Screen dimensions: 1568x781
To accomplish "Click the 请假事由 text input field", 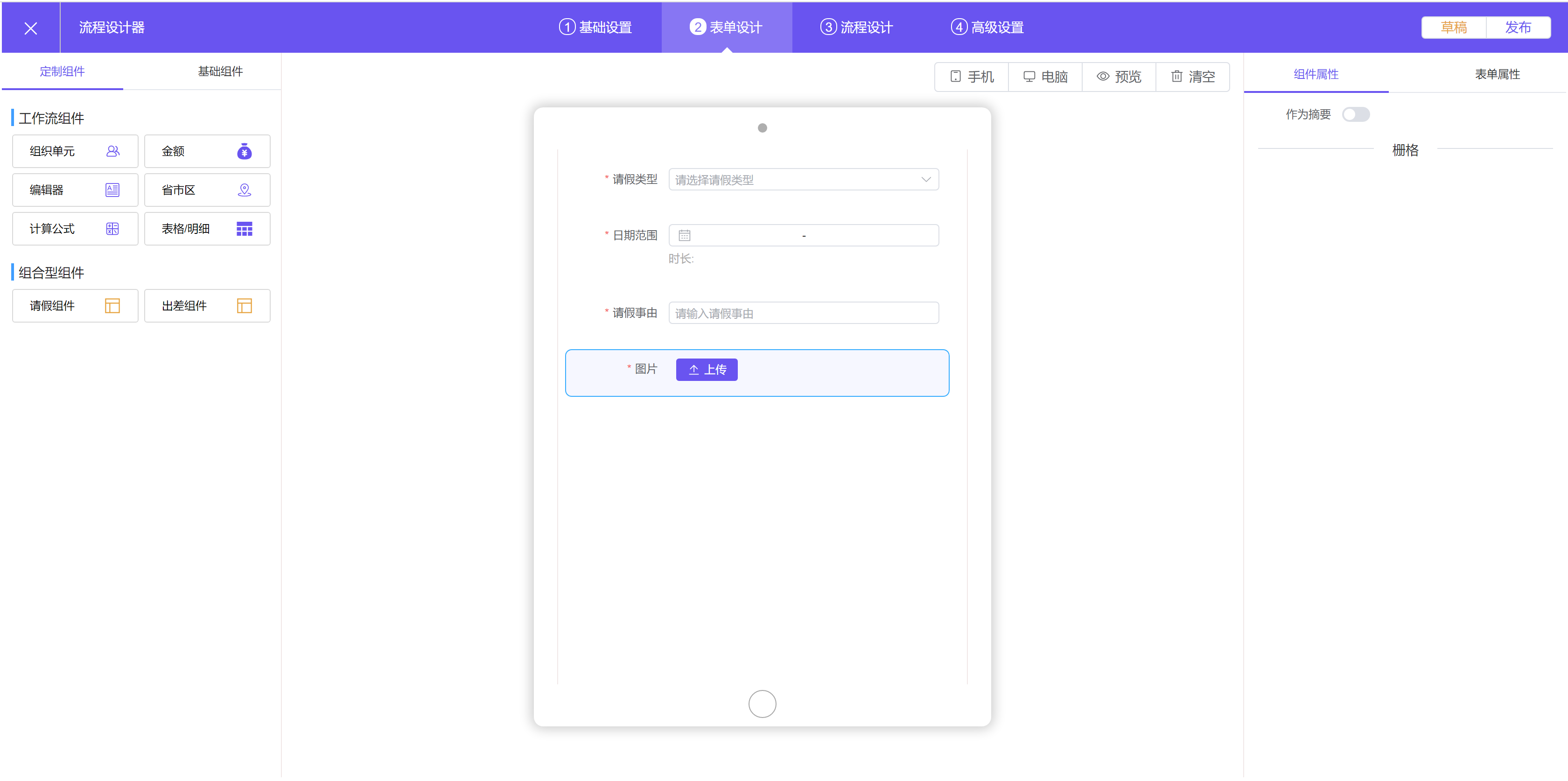I will click(804, 313).
